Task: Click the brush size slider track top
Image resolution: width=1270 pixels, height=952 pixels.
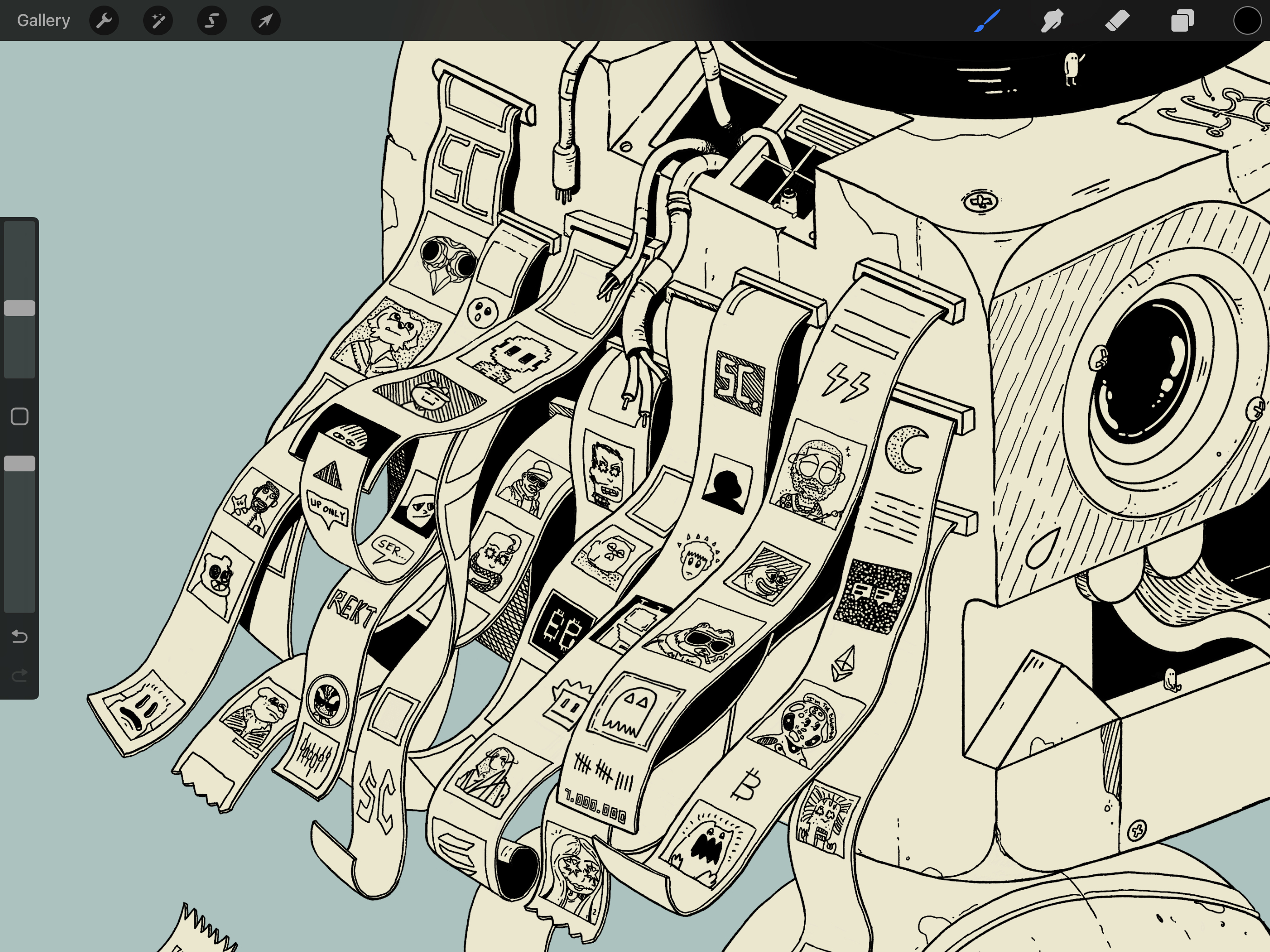Action: (20, 230)
